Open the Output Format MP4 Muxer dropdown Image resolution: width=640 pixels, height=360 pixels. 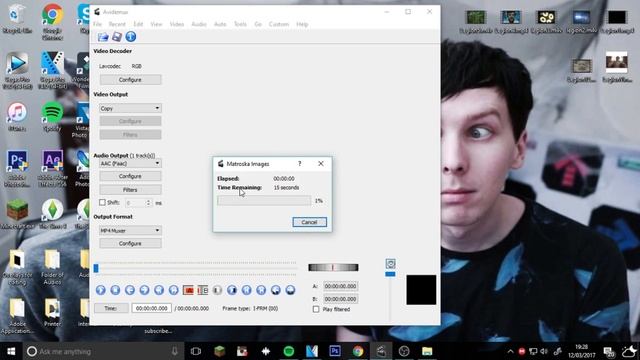[x=130, y=231]
